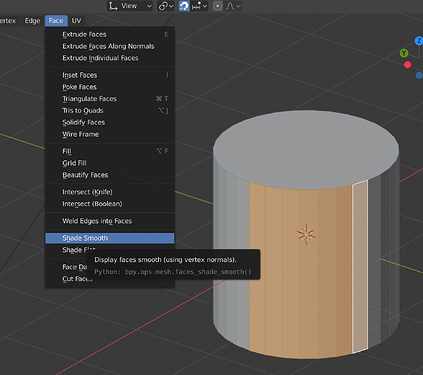Choose Triangulate Faces
Viewport: 423px width, 375px height.
pyautogui.click(x=110, y=99)
